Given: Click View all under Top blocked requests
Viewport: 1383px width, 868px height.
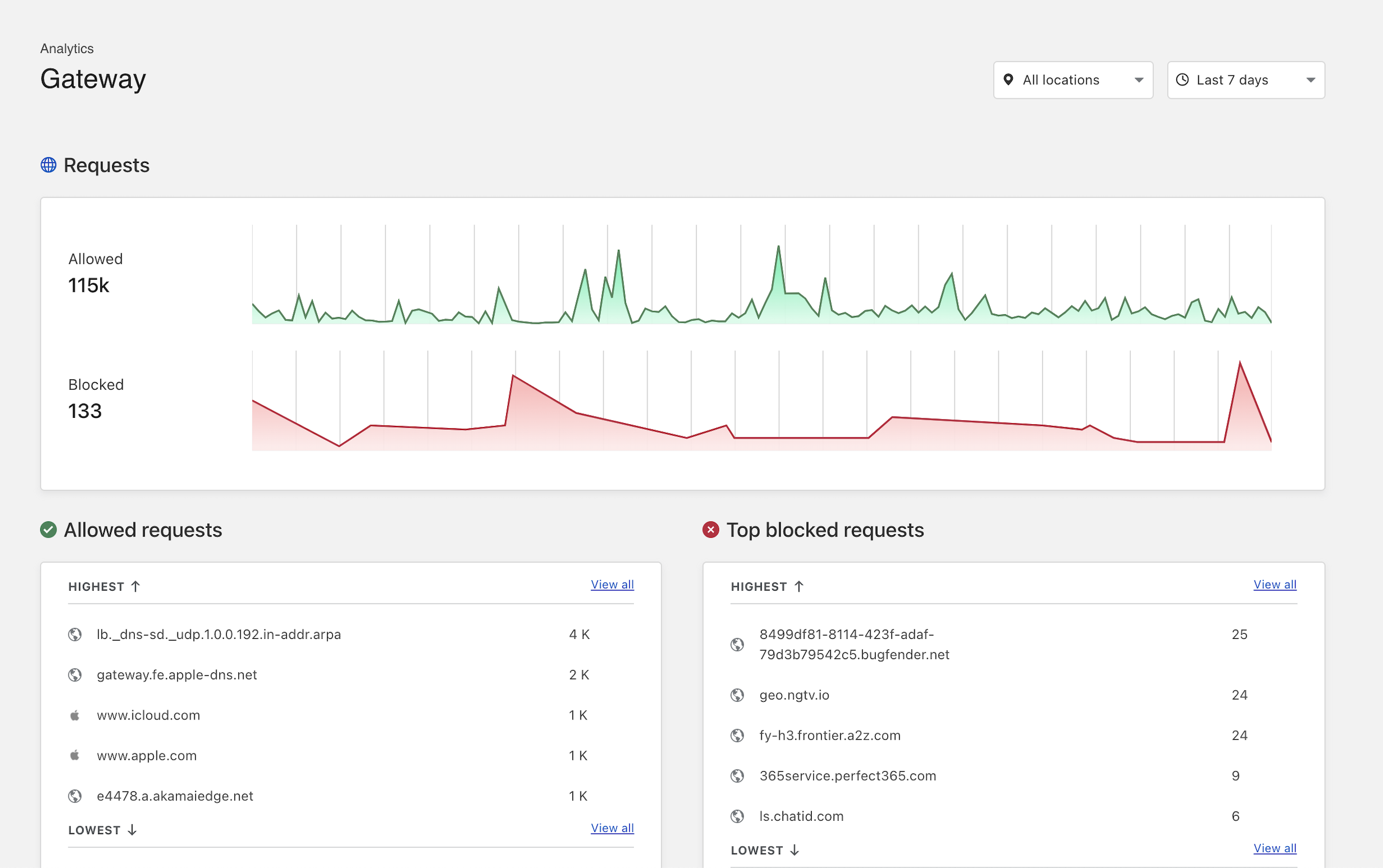Looking at the screenshot, I should pyautogui.click(x=1275, y=584).
